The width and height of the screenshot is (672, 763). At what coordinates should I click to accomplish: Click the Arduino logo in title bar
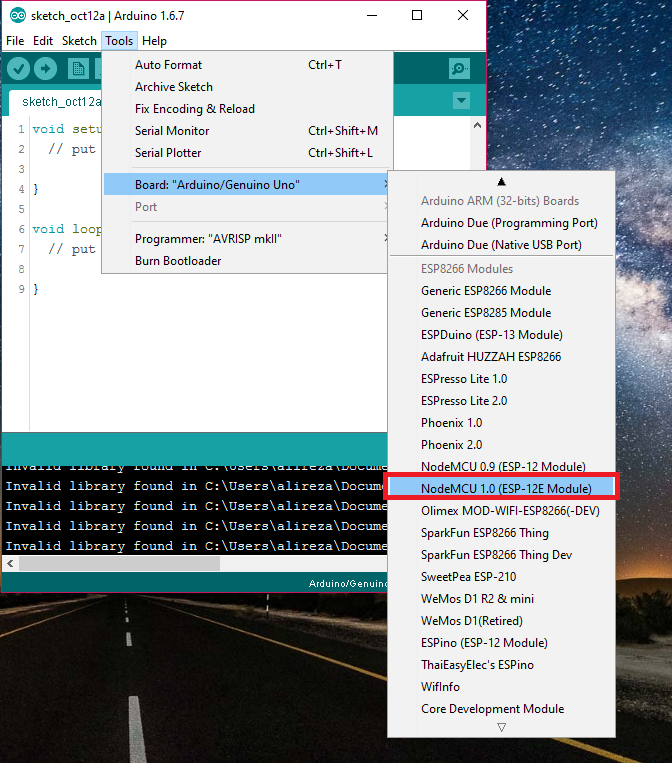point(18,16)
